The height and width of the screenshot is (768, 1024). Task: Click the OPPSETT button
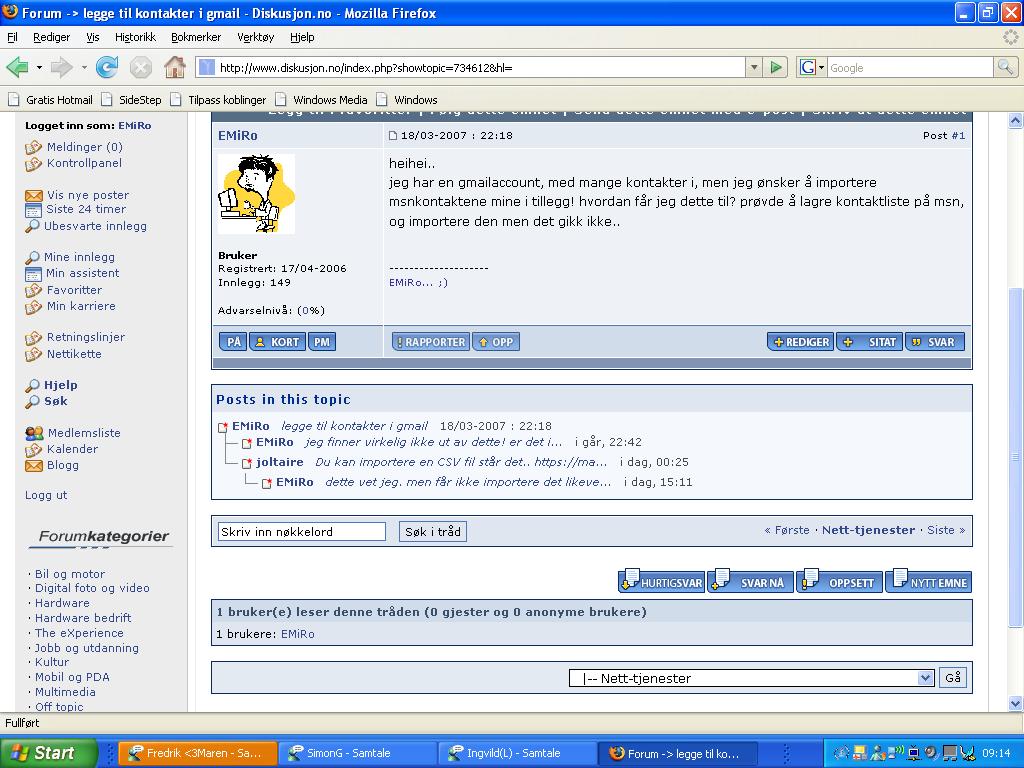840,581
